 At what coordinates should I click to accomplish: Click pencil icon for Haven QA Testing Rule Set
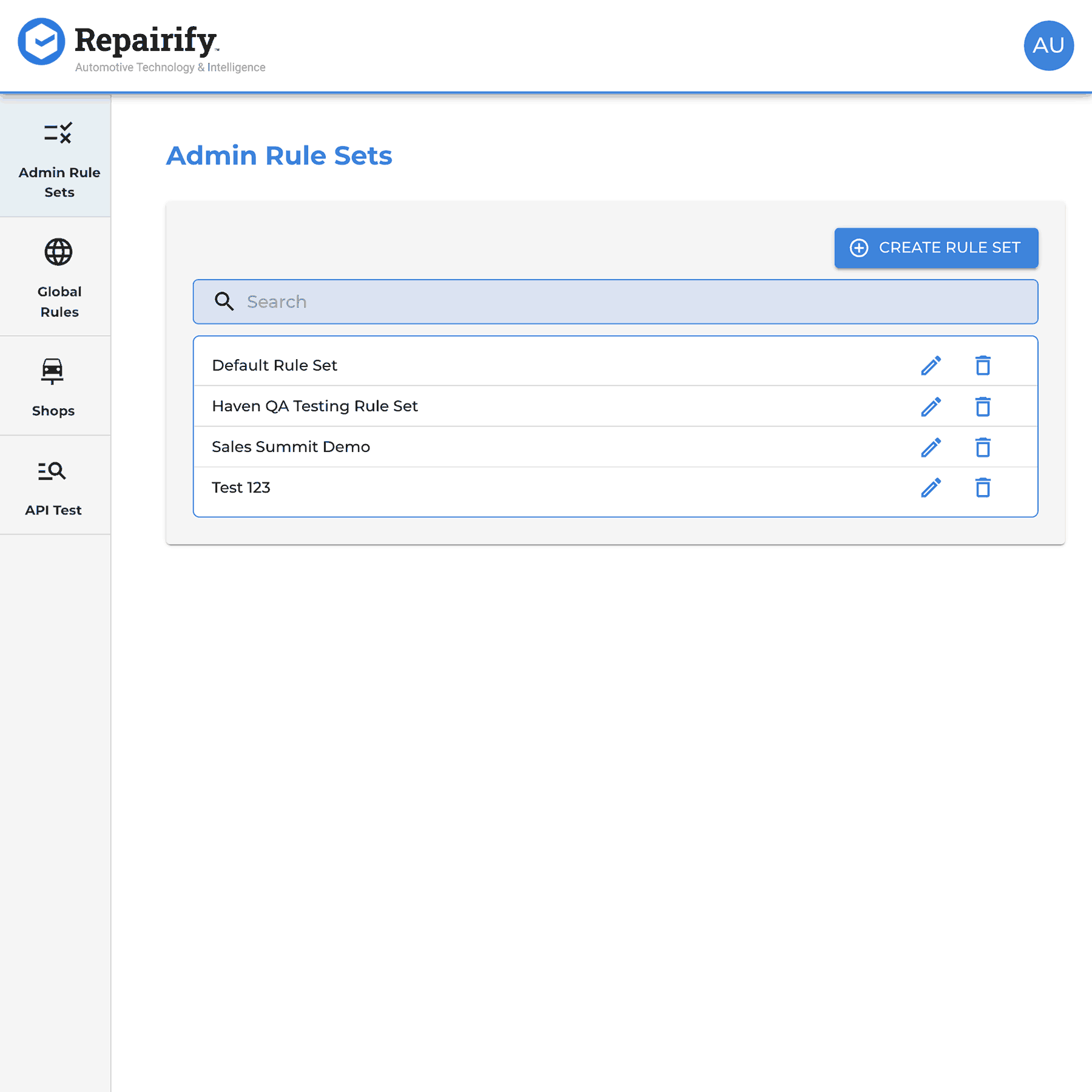coord(931,406)
